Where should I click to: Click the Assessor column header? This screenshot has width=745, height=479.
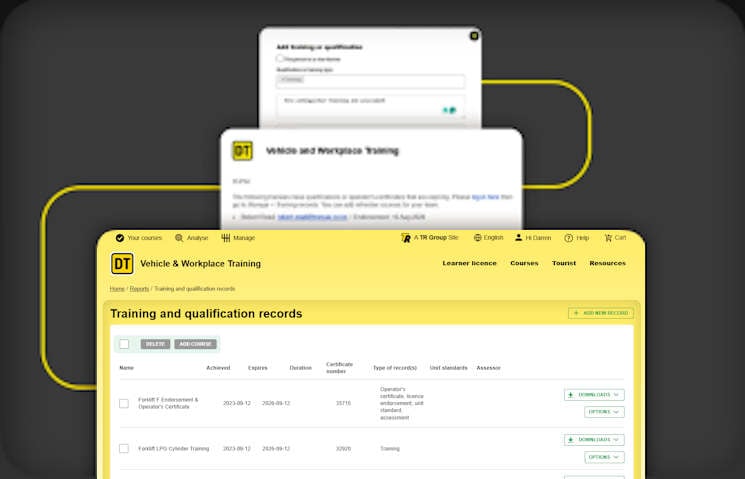488,368
